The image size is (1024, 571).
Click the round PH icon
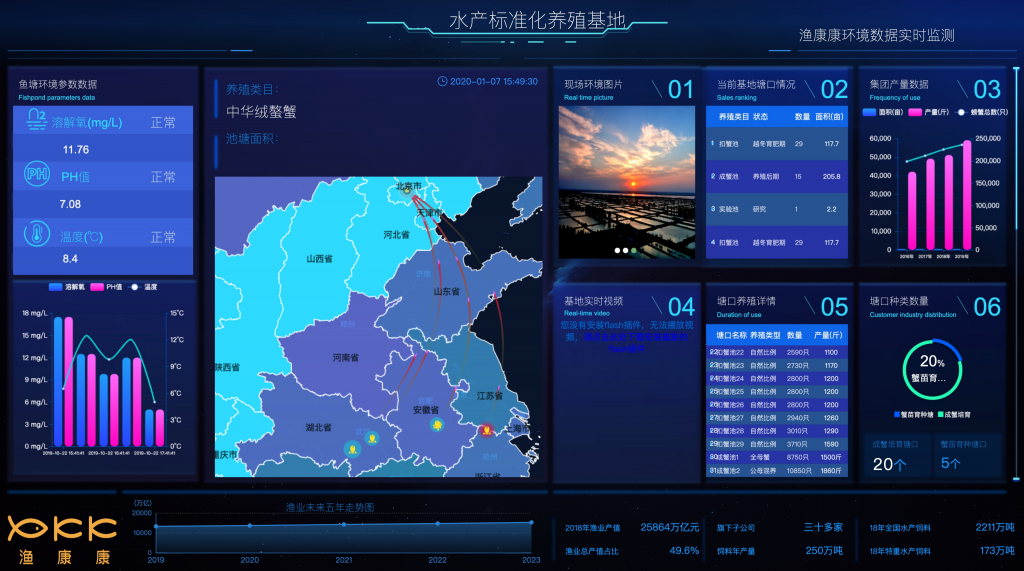[36, 176]
